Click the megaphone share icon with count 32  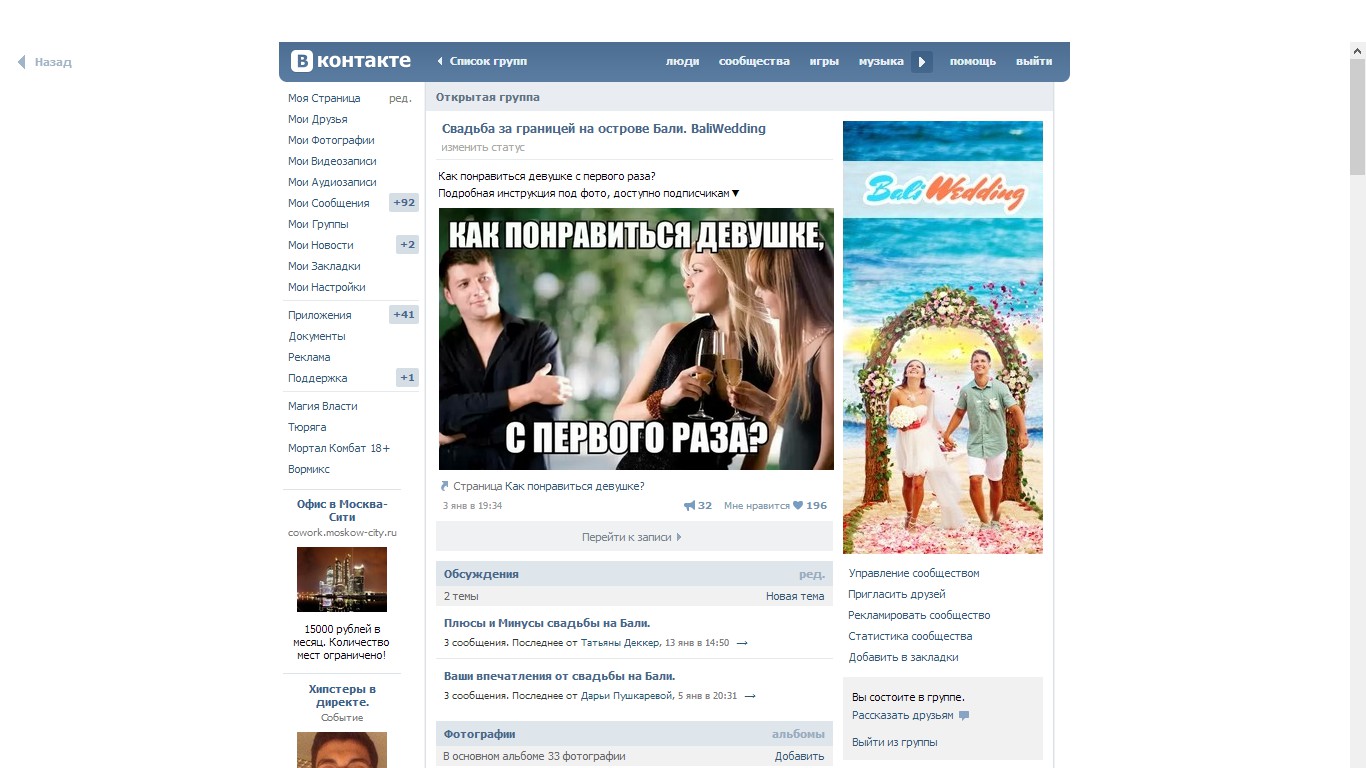(x=689, y=506)
